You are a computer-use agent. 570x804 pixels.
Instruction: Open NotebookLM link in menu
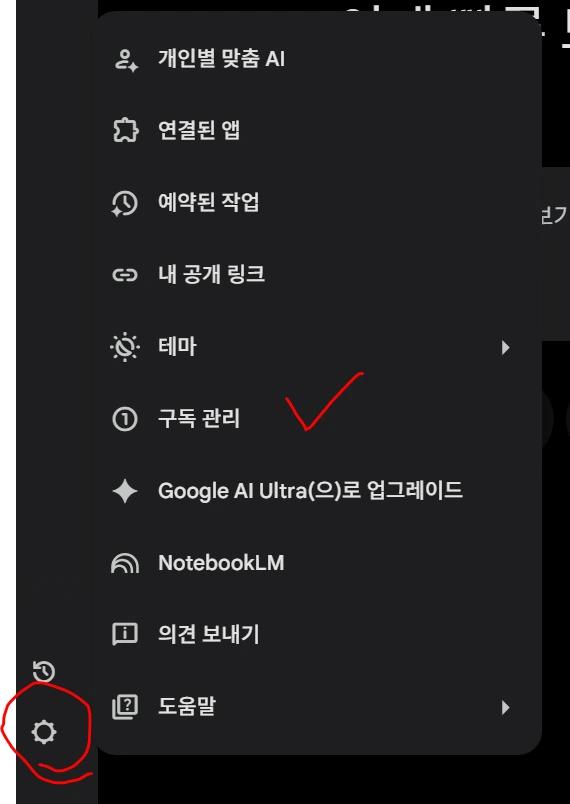click(319, 563)
